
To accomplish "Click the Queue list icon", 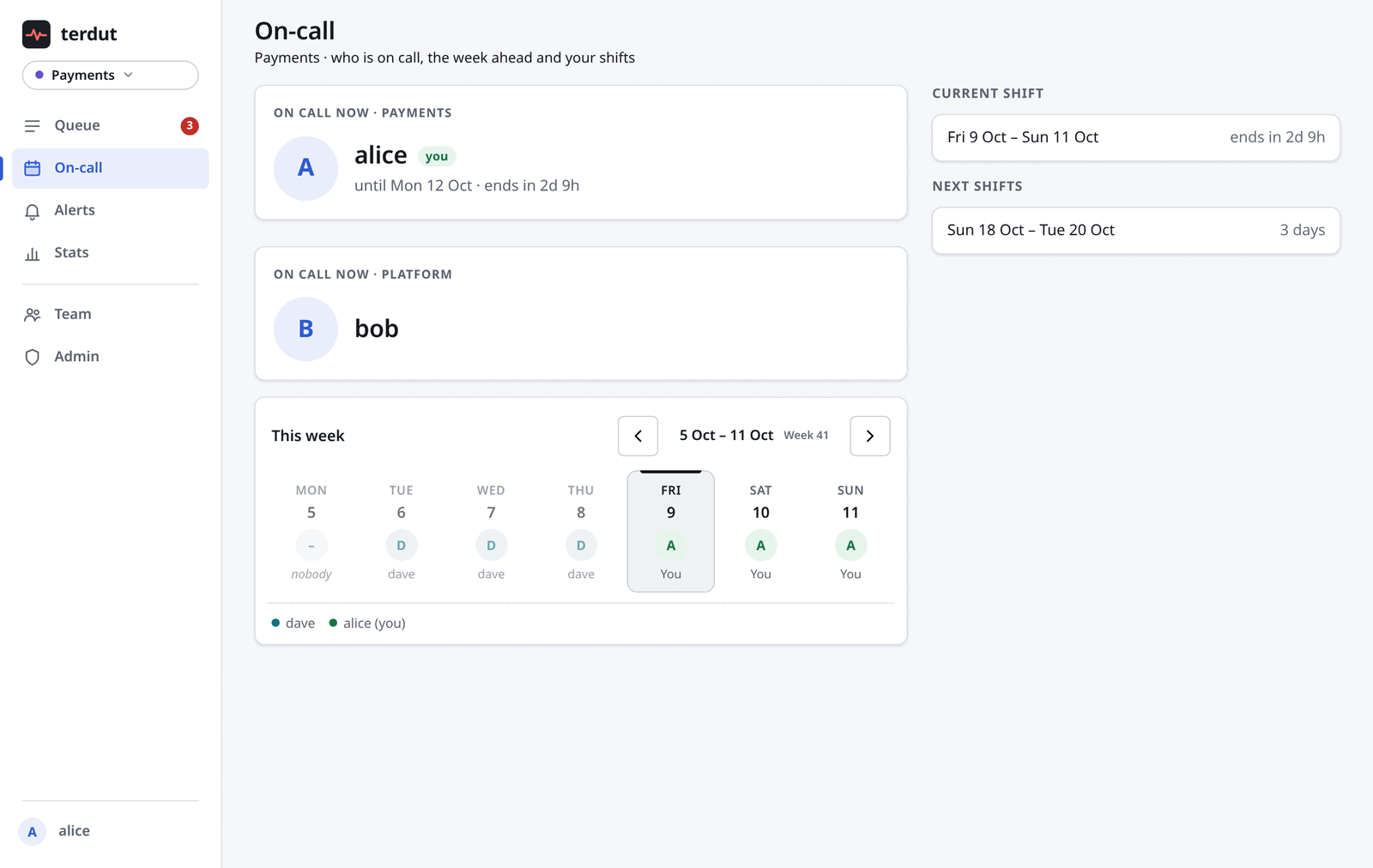I will click(33, 126).
